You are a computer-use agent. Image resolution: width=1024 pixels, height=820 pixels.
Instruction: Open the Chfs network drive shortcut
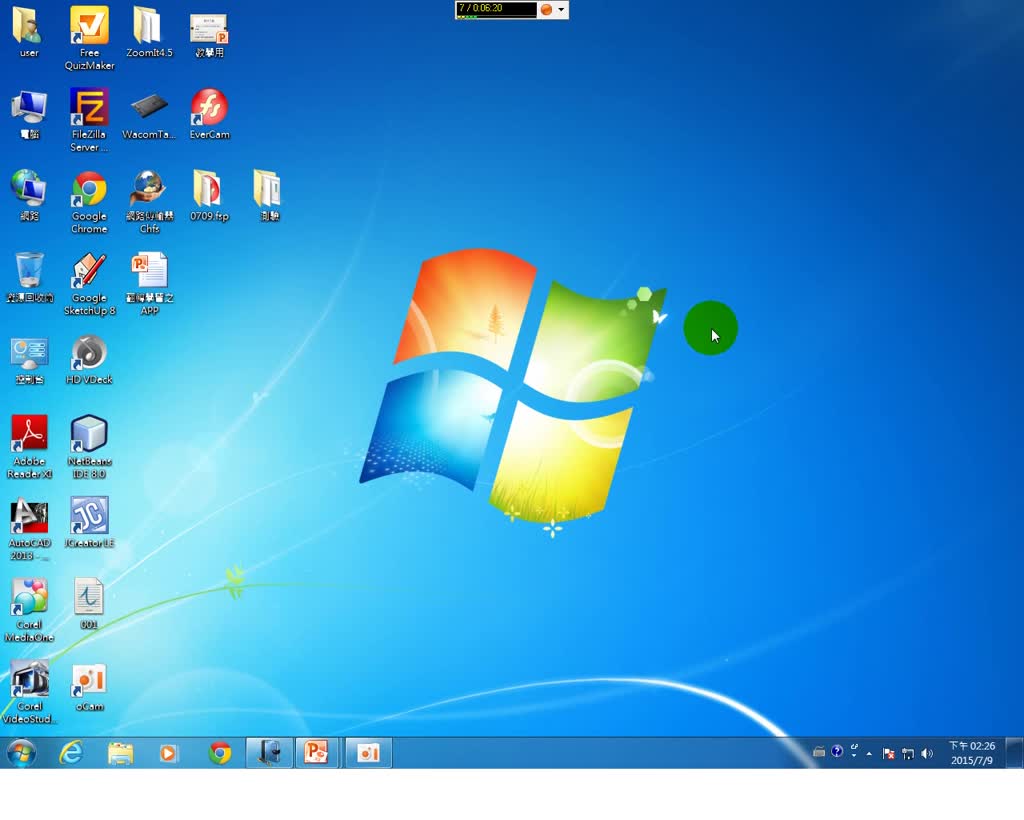[149, 202]
